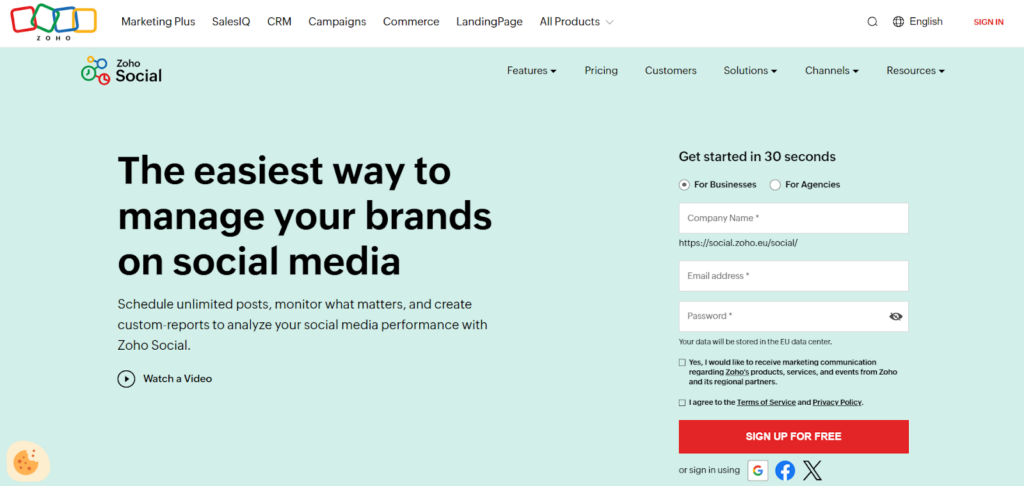This screenshot has height=486, width=1024.
Task: Open the search magnifier icon
Action: [x=872, y=22]
